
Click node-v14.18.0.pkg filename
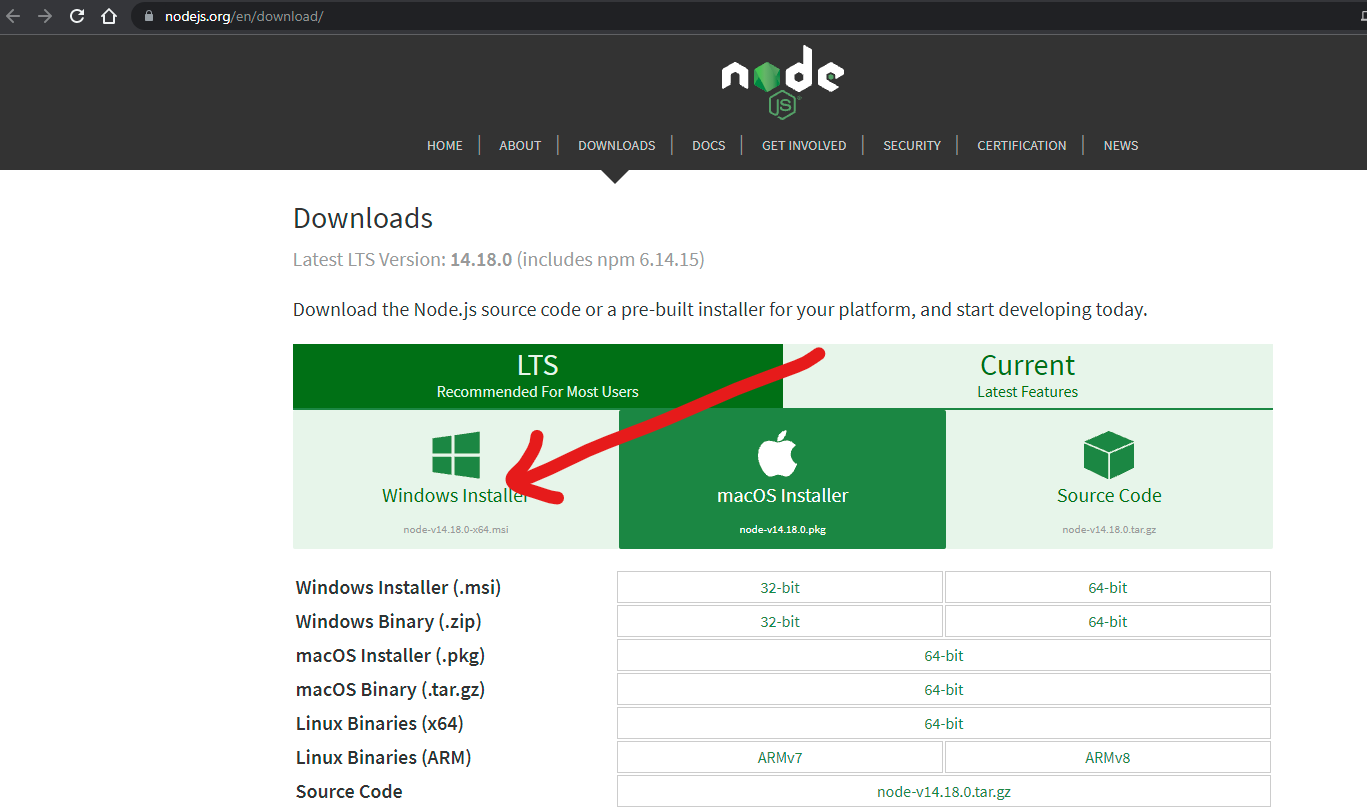click(x=783, y=530)
